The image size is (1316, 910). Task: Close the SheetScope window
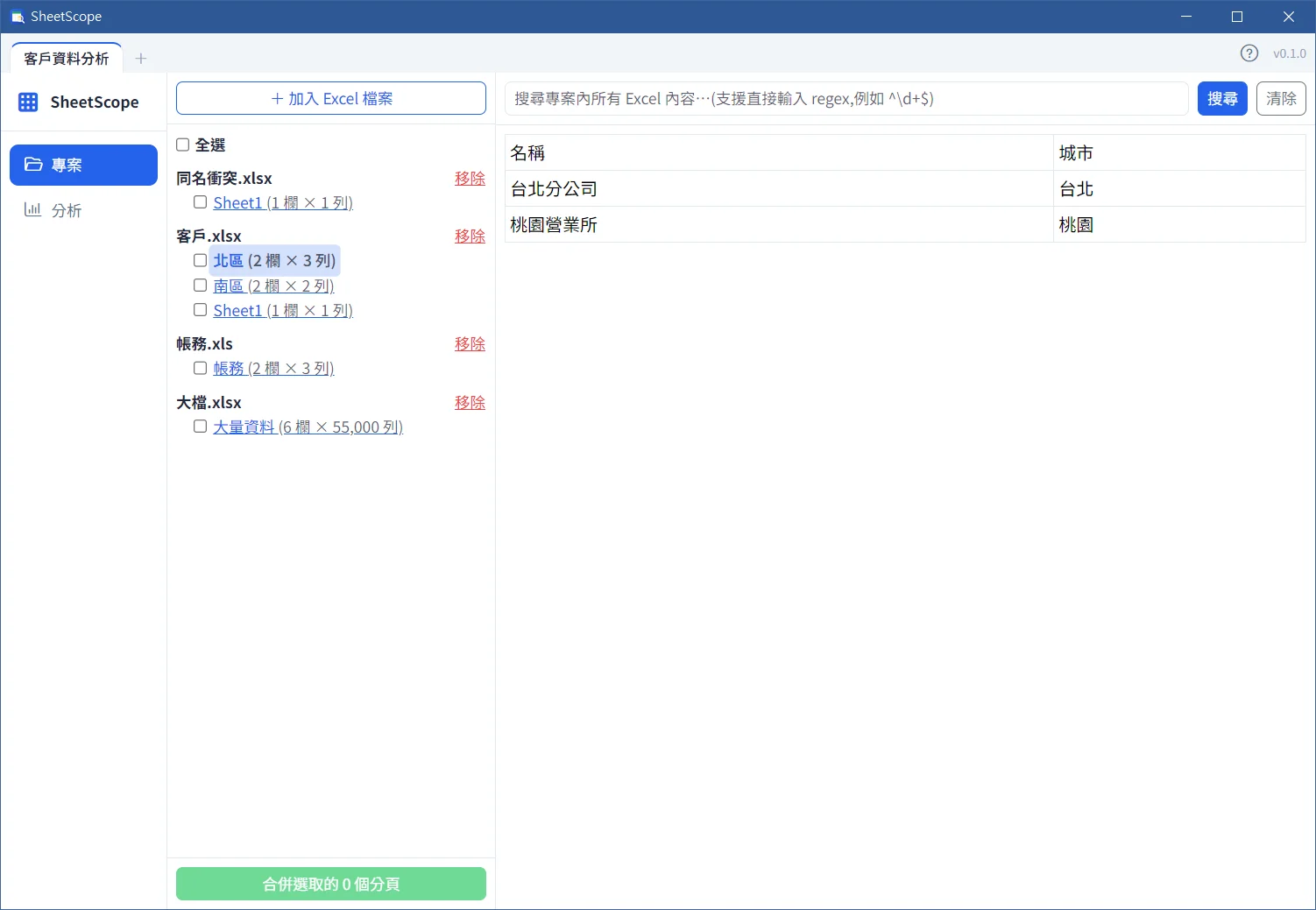[1288, 17]
